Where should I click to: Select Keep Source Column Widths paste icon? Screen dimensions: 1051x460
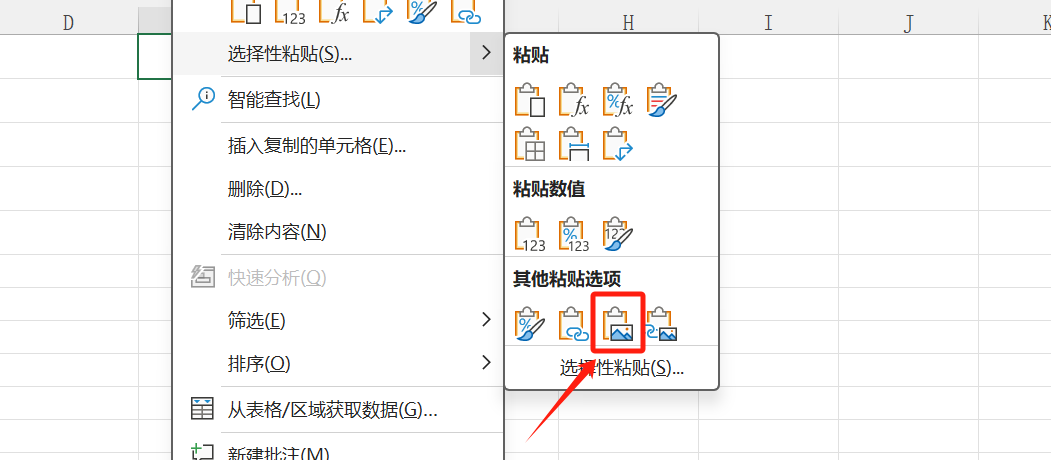(x=574, y=144)
